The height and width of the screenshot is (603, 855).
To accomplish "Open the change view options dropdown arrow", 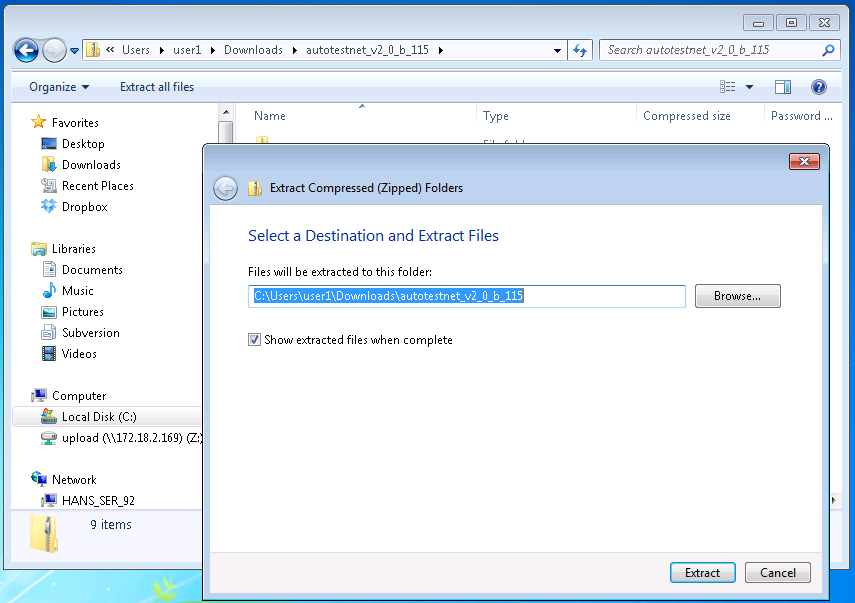I will 750,87.
